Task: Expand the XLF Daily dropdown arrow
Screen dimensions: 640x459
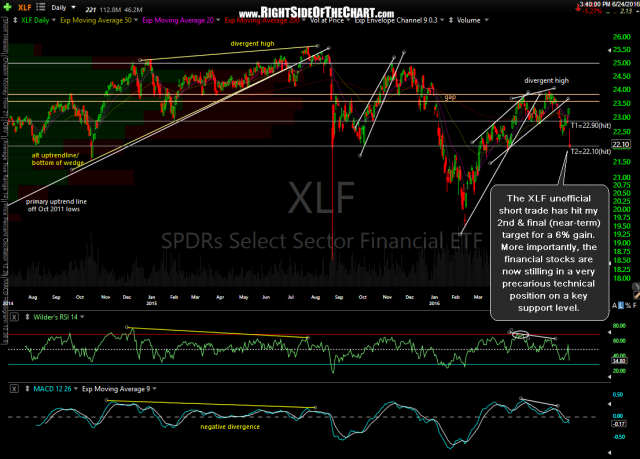Action: pyautogui.click(x=53, y=20)
